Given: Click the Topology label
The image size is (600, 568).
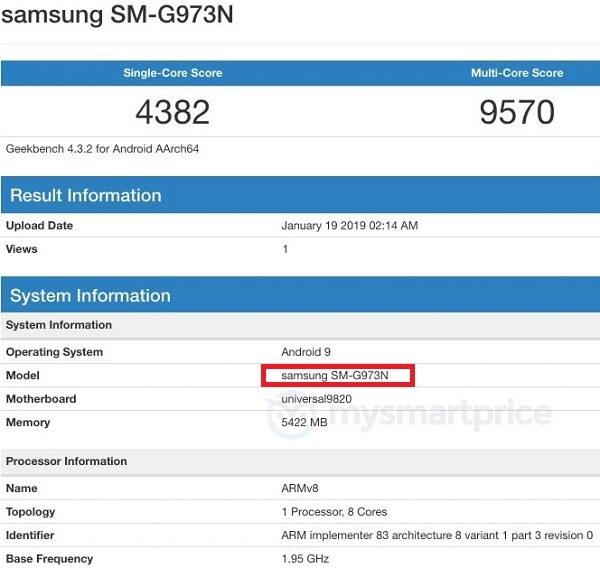Looking at the screenshot, I should (31, 512).
